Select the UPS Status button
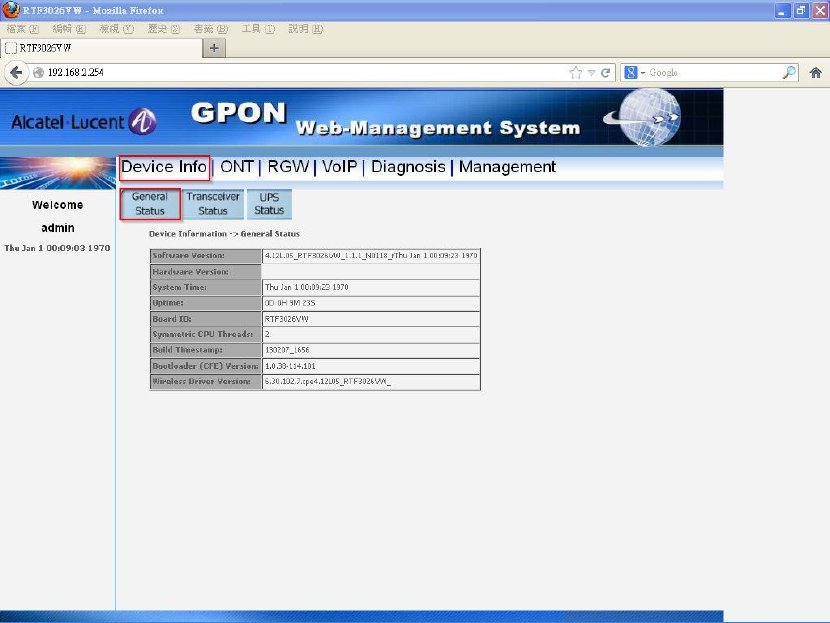The height and width of the screenshot is (623, 830). click(269, 204)
